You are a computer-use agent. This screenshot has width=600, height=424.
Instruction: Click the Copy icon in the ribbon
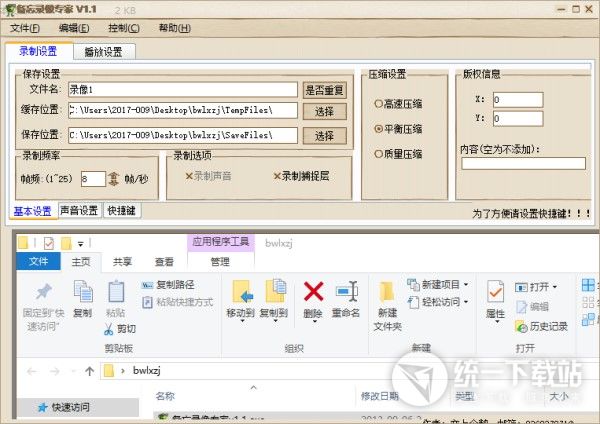[x=82, y=292]
